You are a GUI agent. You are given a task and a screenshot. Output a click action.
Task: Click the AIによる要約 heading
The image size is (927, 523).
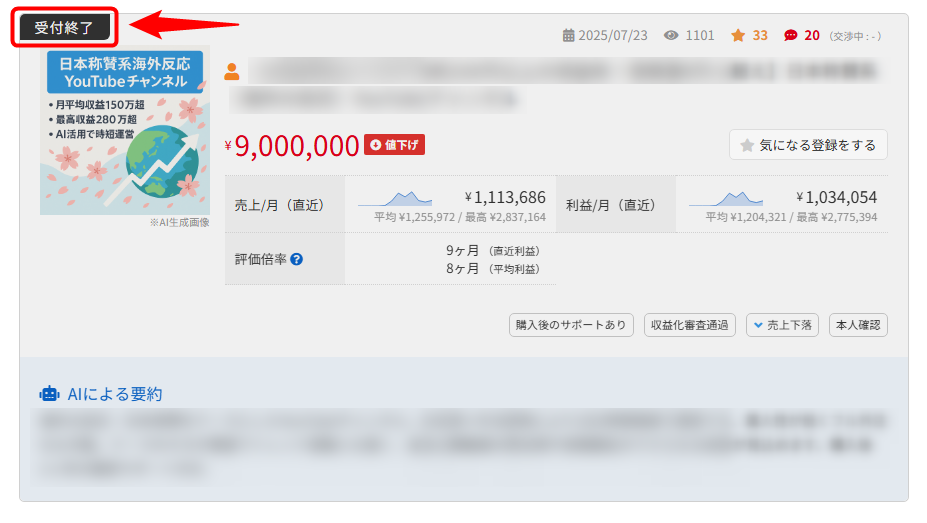(115, 394)
